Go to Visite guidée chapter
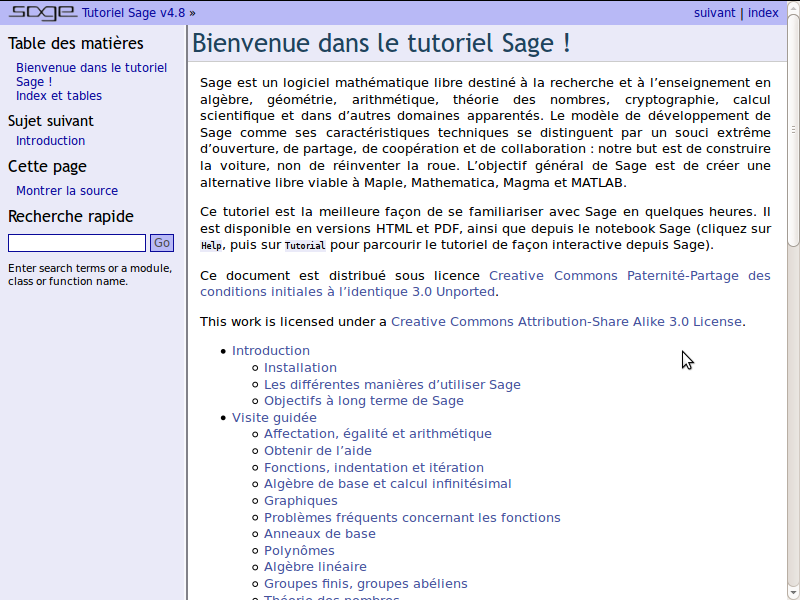The image size is (800, 600). [274, 418]
